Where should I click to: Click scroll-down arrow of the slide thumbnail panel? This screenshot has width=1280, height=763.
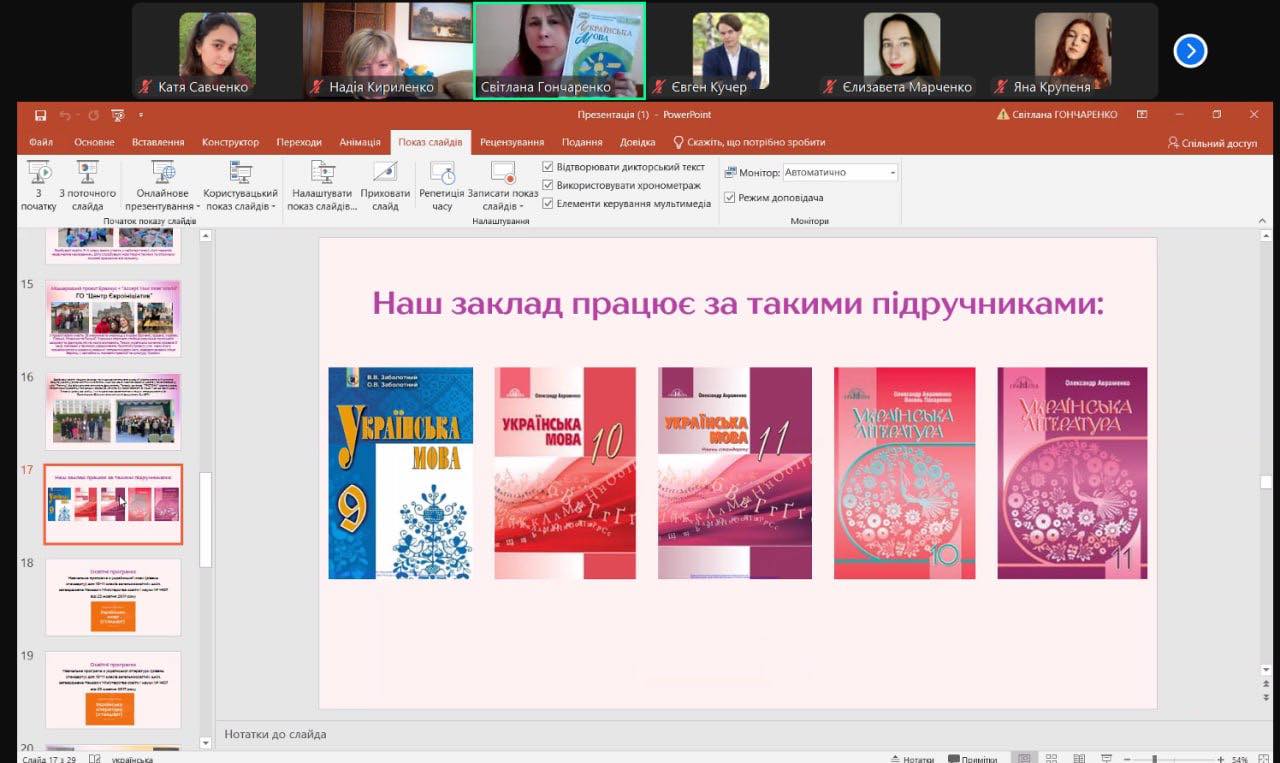[x=206, y=743]
